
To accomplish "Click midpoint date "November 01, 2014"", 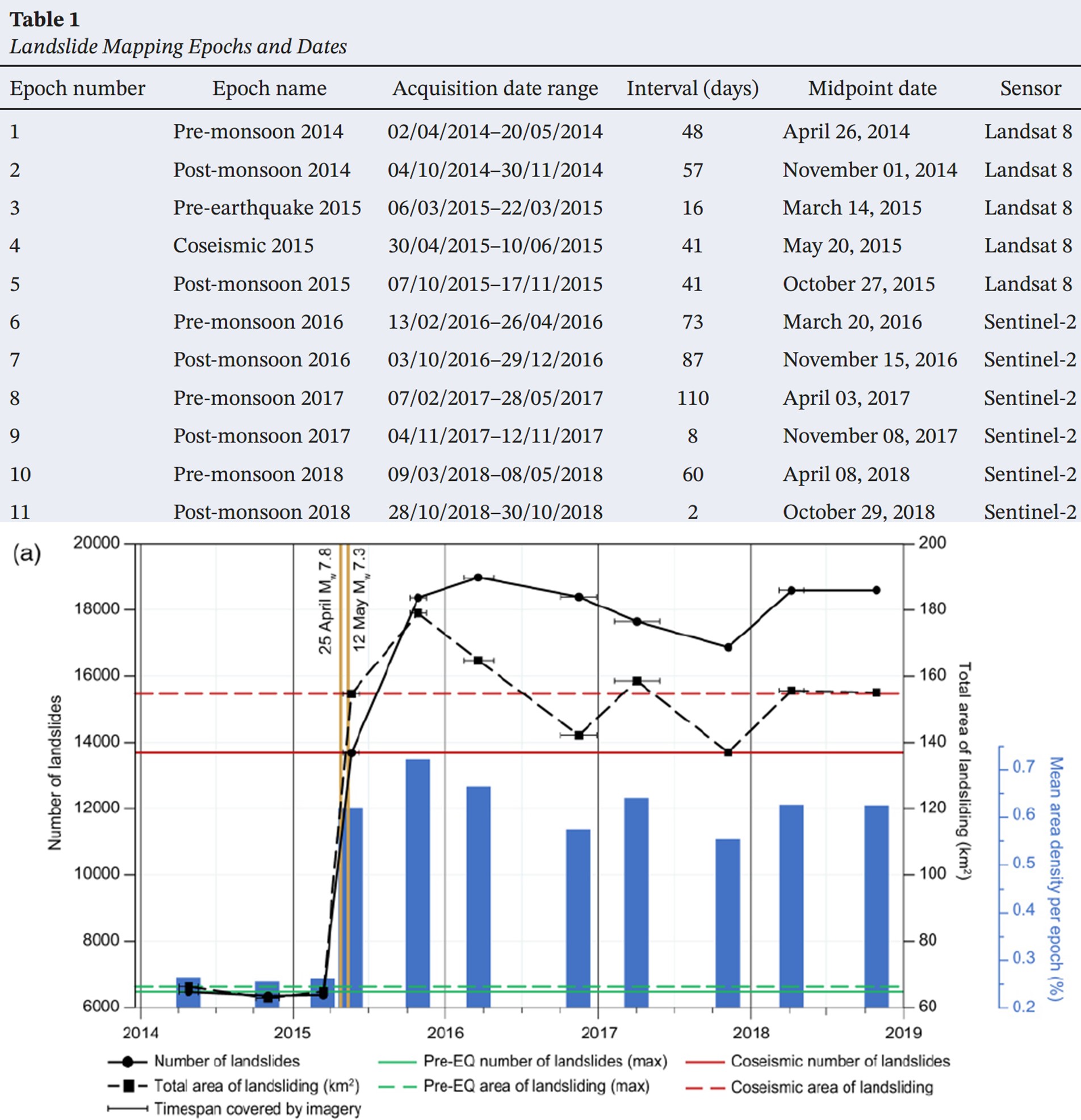I will 870,170.
